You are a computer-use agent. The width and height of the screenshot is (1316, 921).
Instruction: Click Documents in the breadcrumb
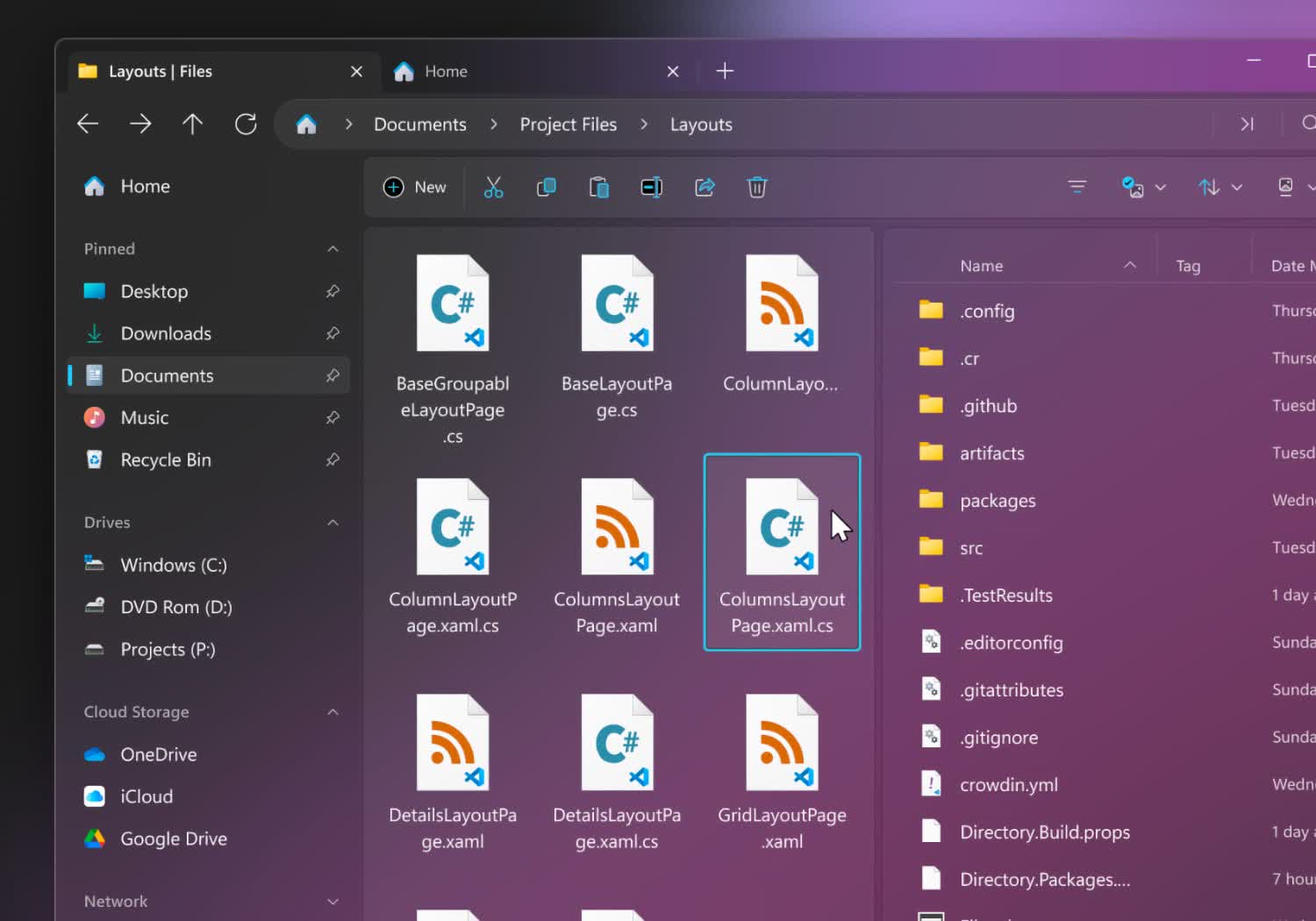tap(420, 125)
